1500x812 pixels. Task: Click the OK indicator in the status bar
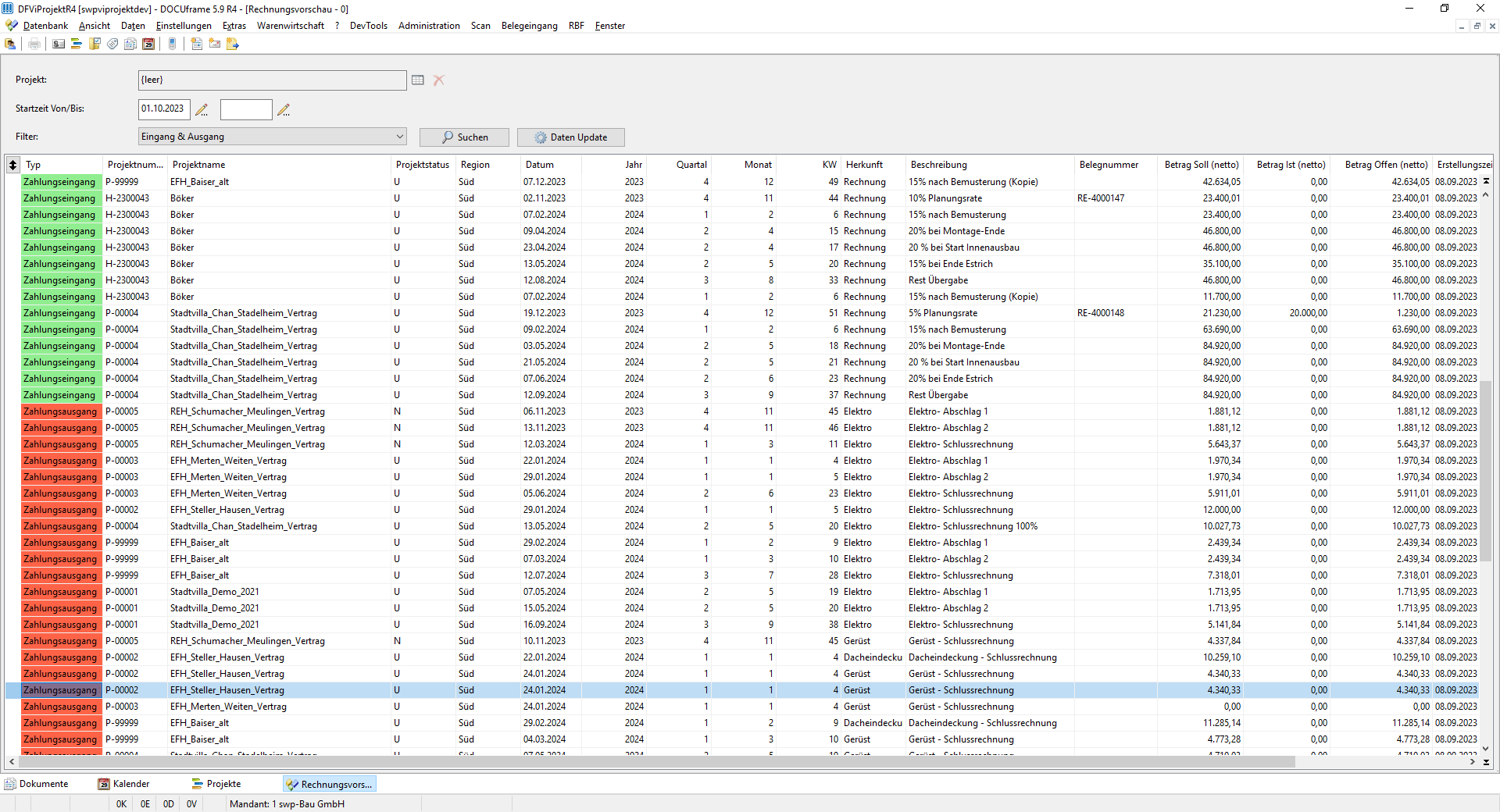[121, 804]
